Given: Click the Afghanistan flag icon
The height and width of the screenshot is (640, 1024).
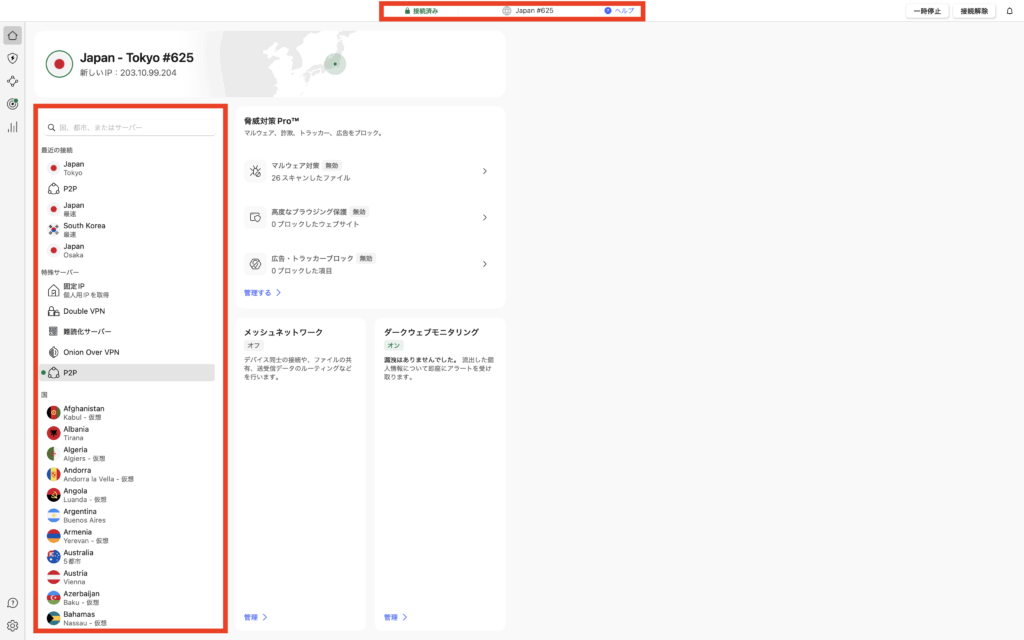Looking at the screenshot, I should click(x=54, y=413).
